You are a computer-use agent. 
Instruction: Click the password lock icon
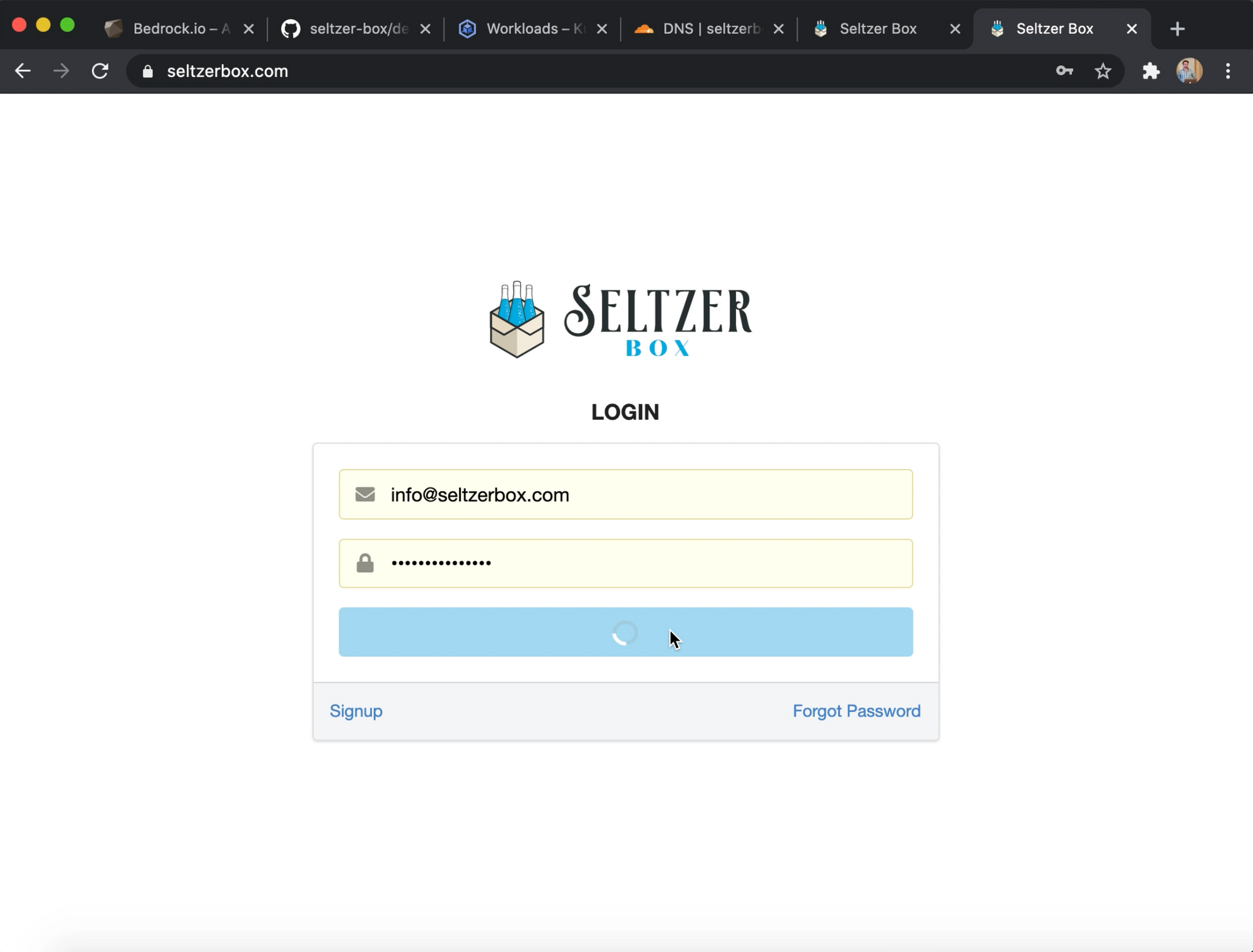(365, 563)
